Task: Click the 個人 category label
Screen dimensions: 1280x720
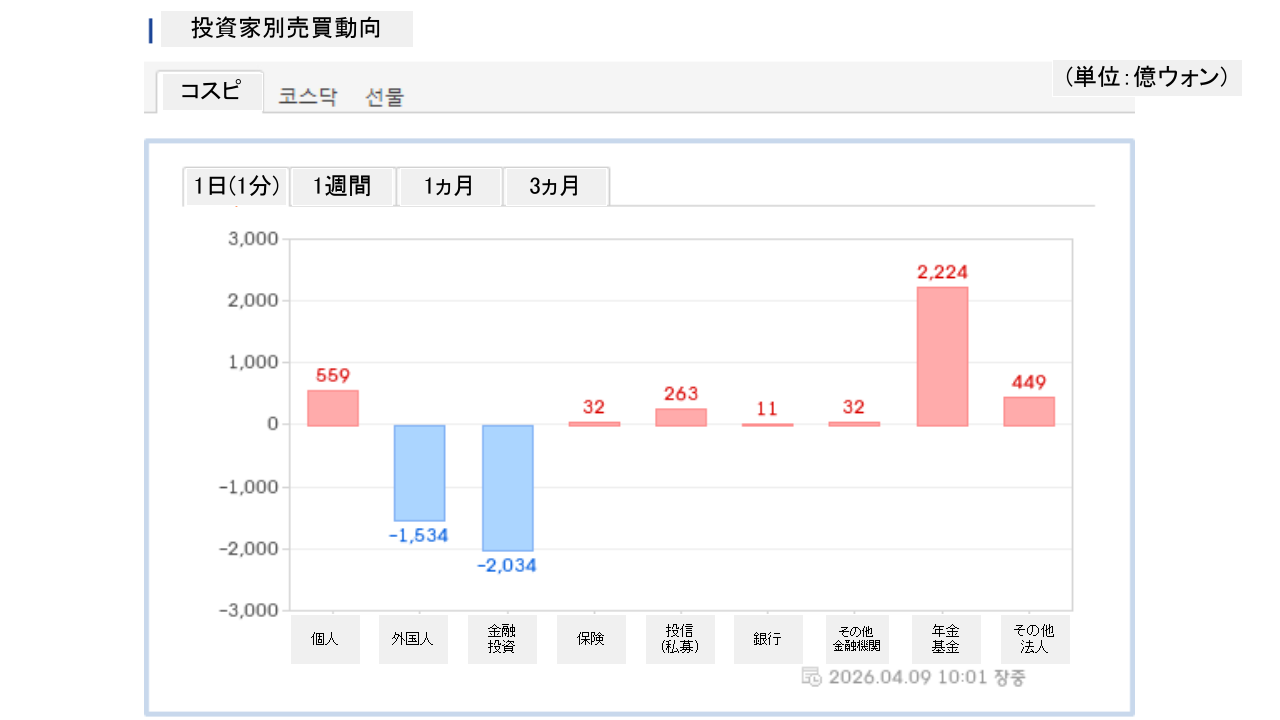Action: point(325,639)
